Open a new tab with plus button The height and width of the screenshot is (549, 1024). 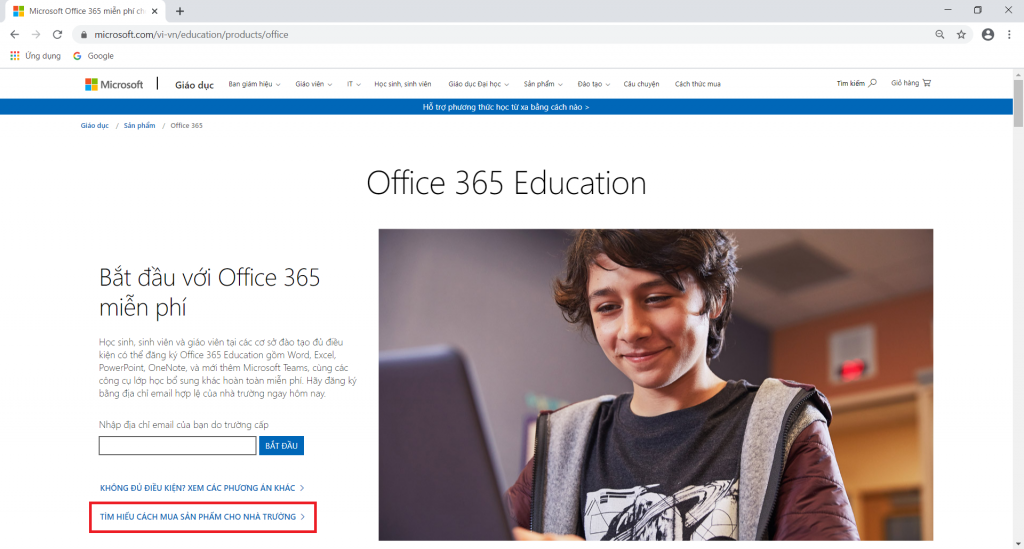(180, 11)
